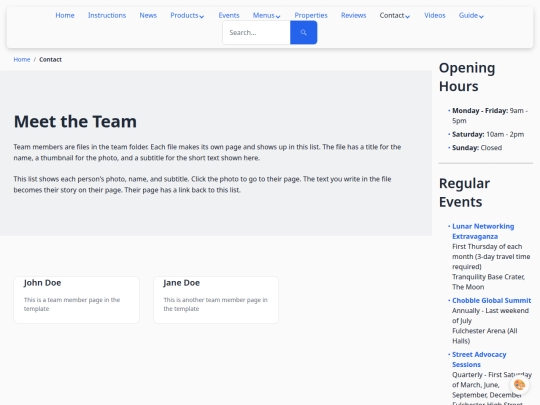Expand the Menus dropdown chevron

(x=278, y=16)
